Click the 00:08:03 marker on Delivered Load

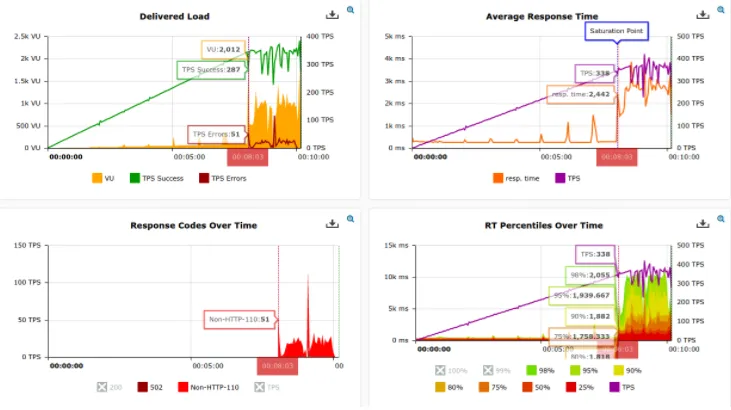pyautogui.click(x=247, y=156)
